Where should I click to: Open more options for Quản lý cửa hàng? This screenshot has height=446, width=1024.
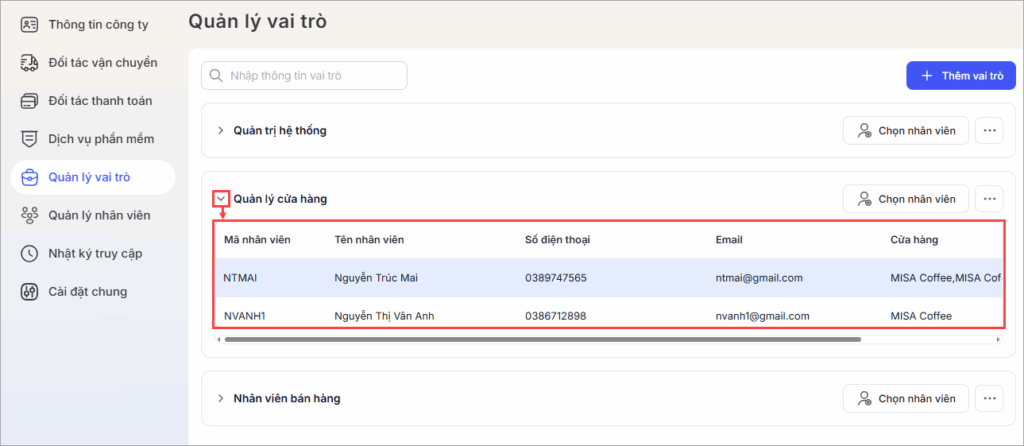pyautogui.click(x=989, y=199)
